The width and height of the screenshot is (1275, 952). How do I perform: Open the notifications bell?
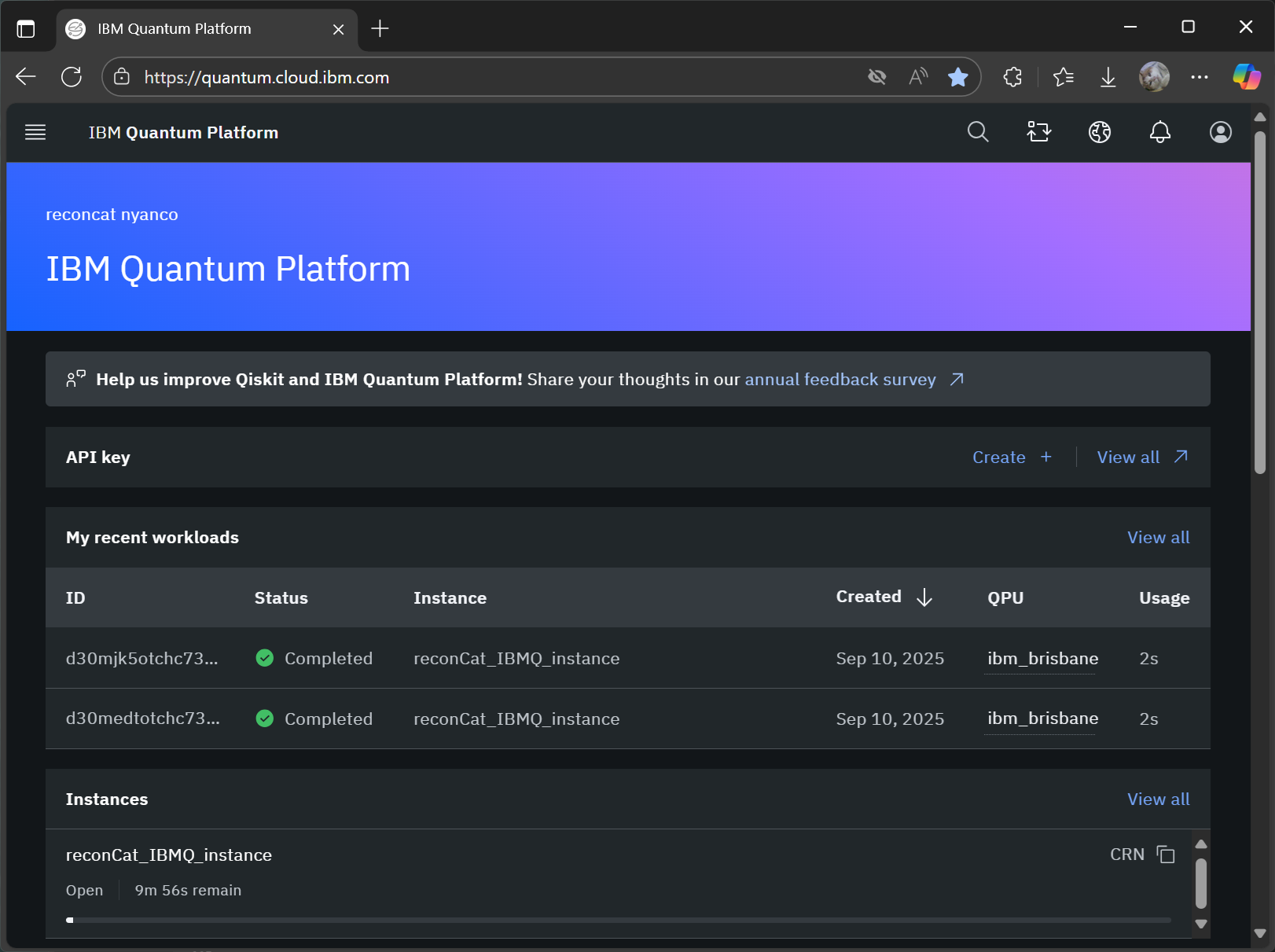click(1159, 132)
